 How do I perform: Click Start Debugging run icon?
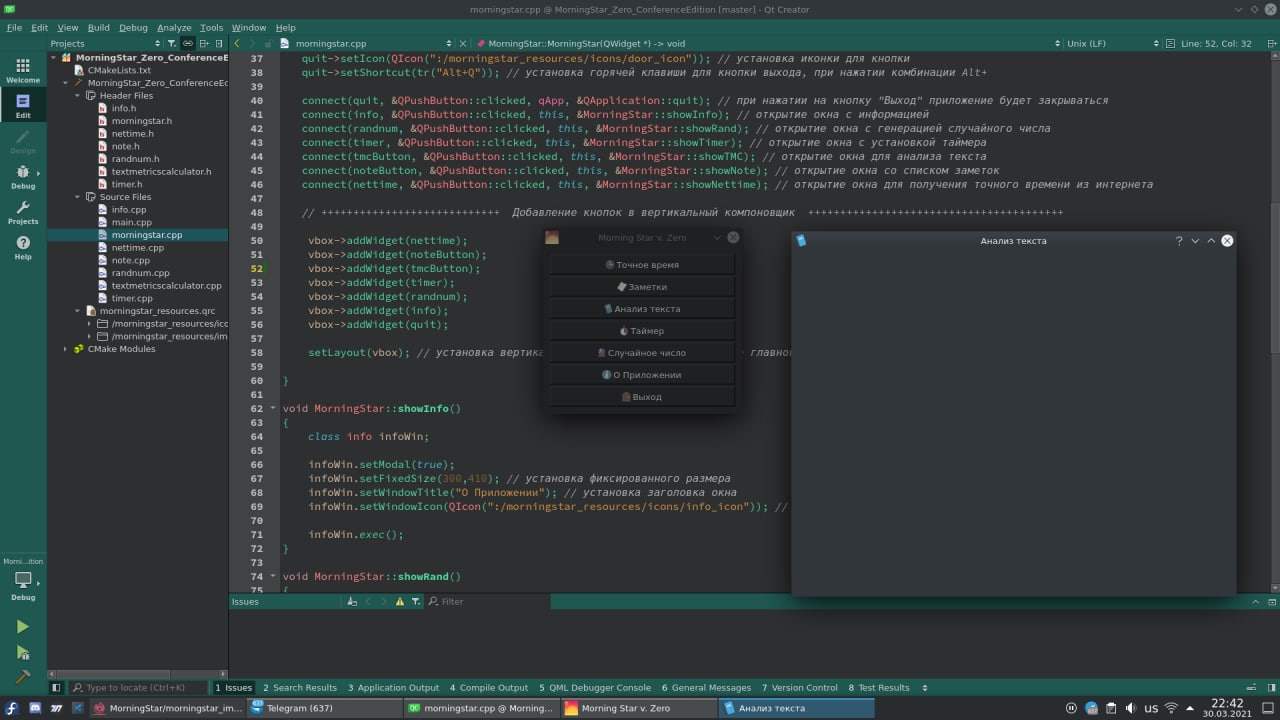click(22, 652)
